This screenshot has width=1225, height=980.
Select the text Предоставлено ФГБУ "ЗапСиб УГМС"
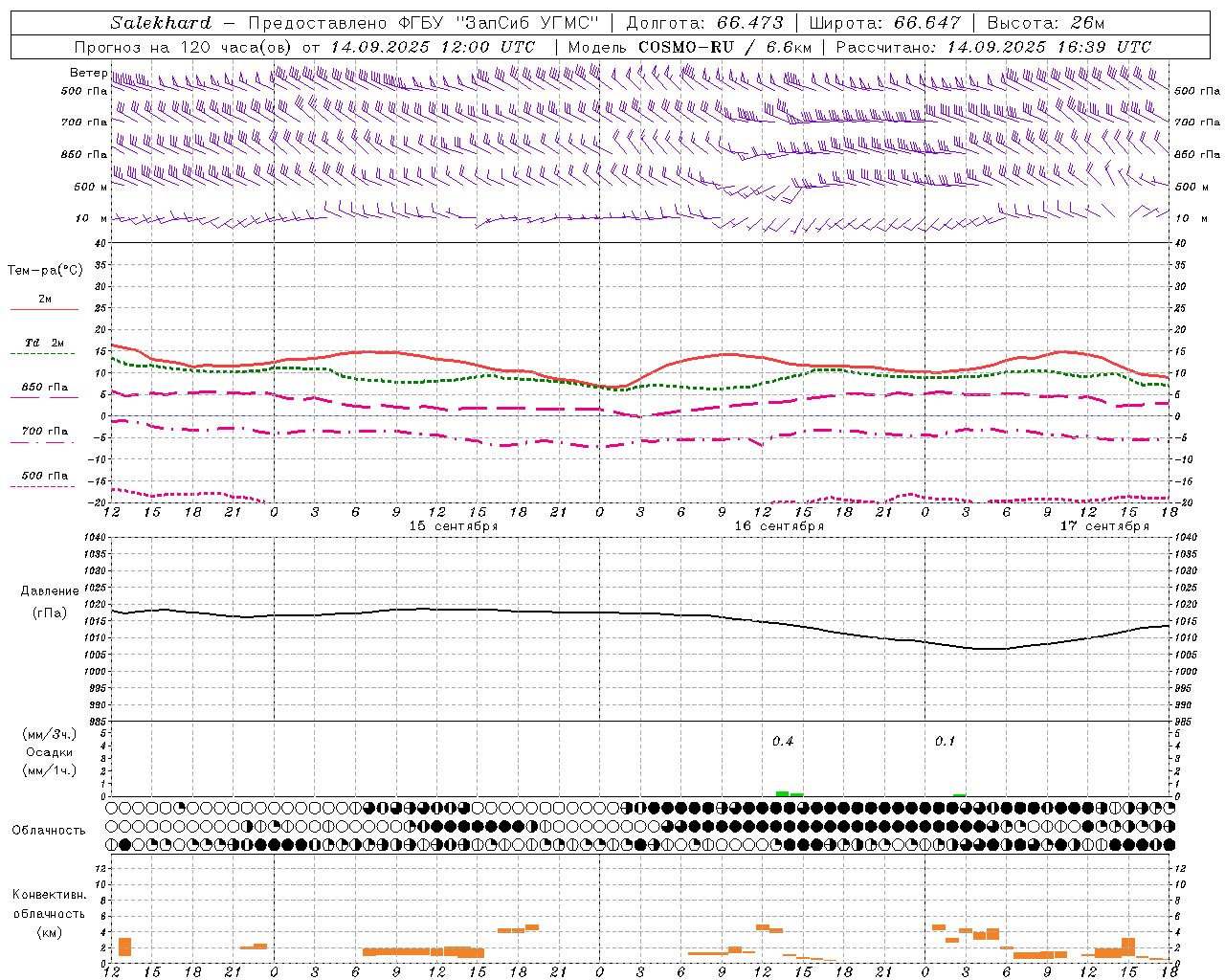(423, 23)
